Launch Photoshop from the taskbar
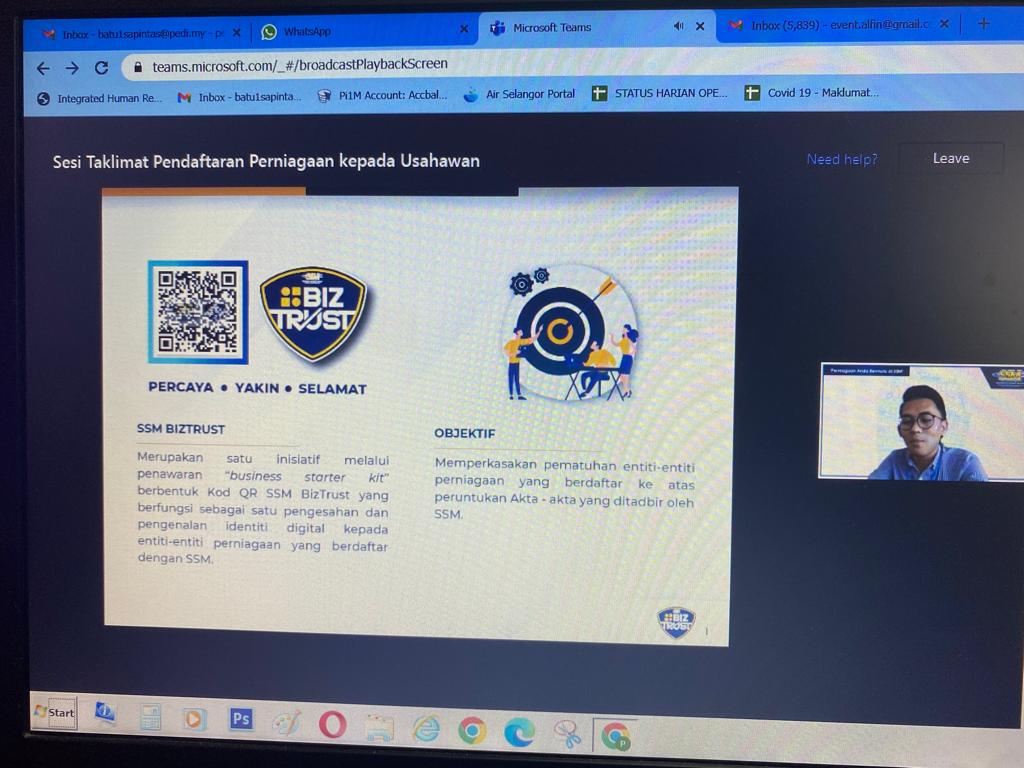The image size is (1024, 768). pos(240,718)
